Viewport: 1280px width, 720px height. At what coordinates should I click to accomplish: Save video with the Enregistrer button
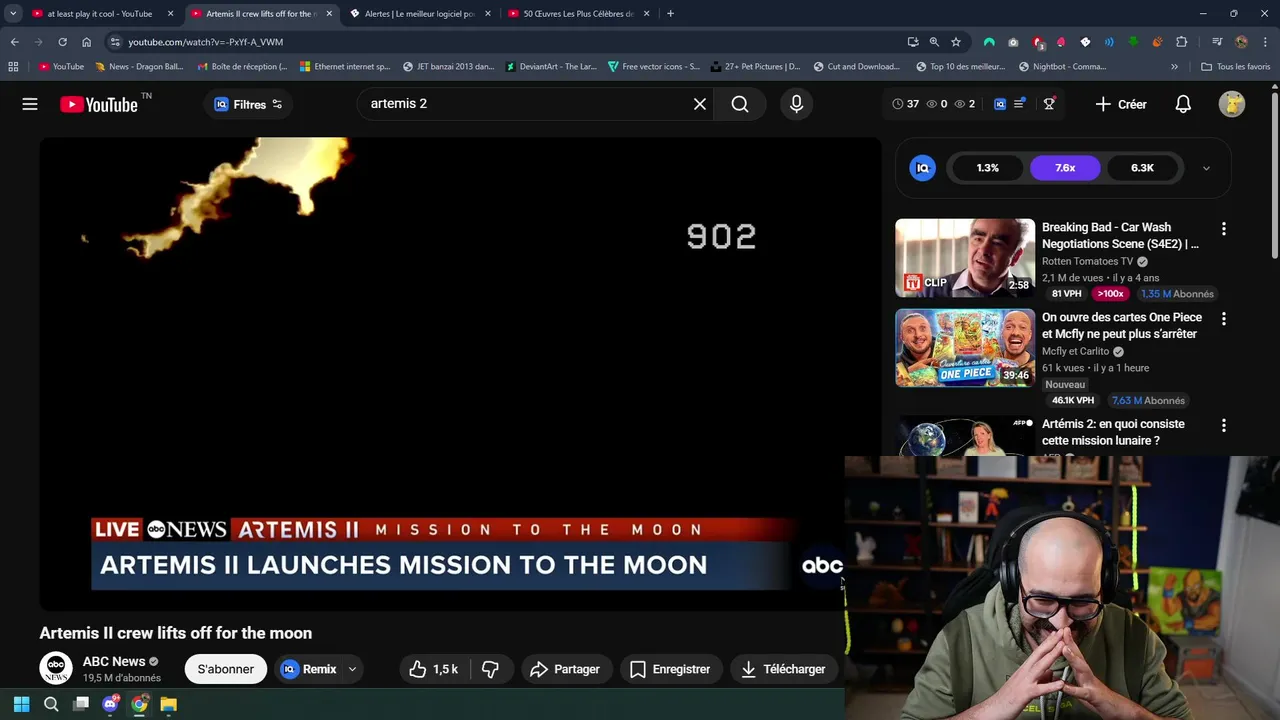click(x=670, y=669)
